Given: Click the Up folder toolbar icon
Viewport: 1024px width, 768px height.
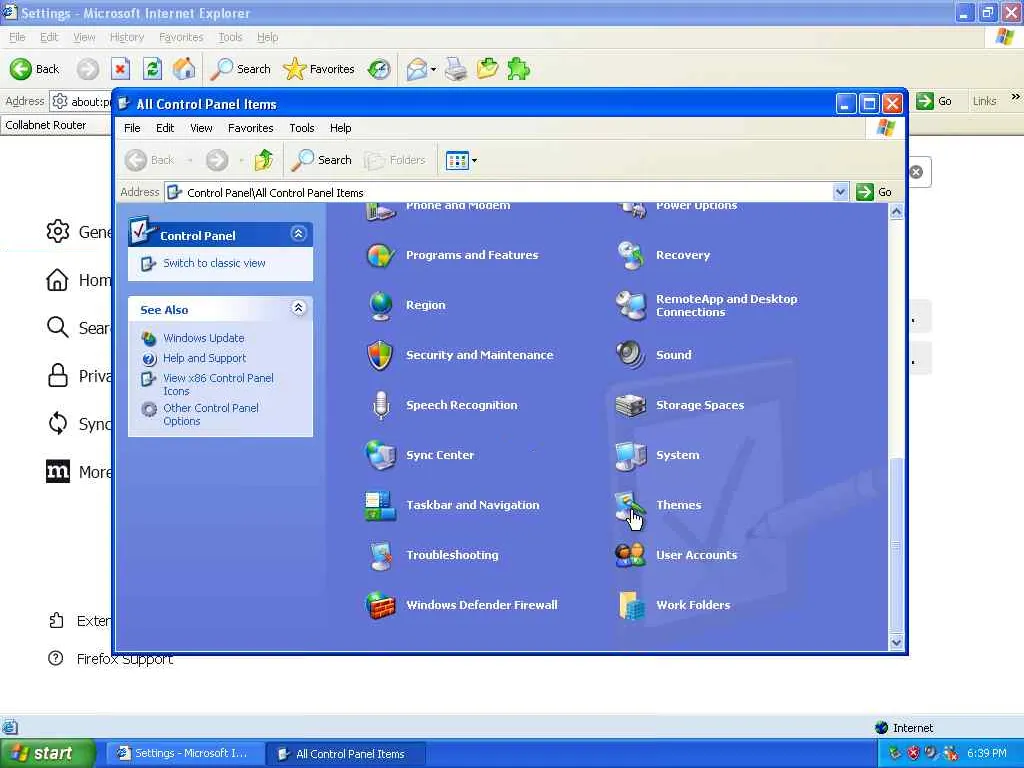Looking at the screenshot, I should 264,160.
